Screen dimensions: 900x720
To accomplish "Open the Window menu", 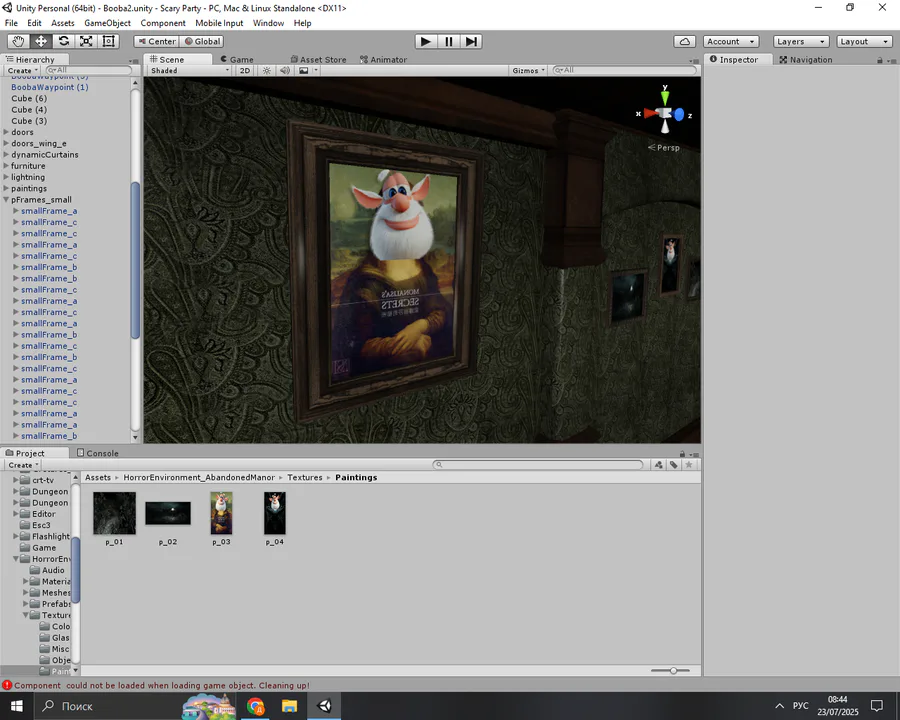I will tap(269, 23).
